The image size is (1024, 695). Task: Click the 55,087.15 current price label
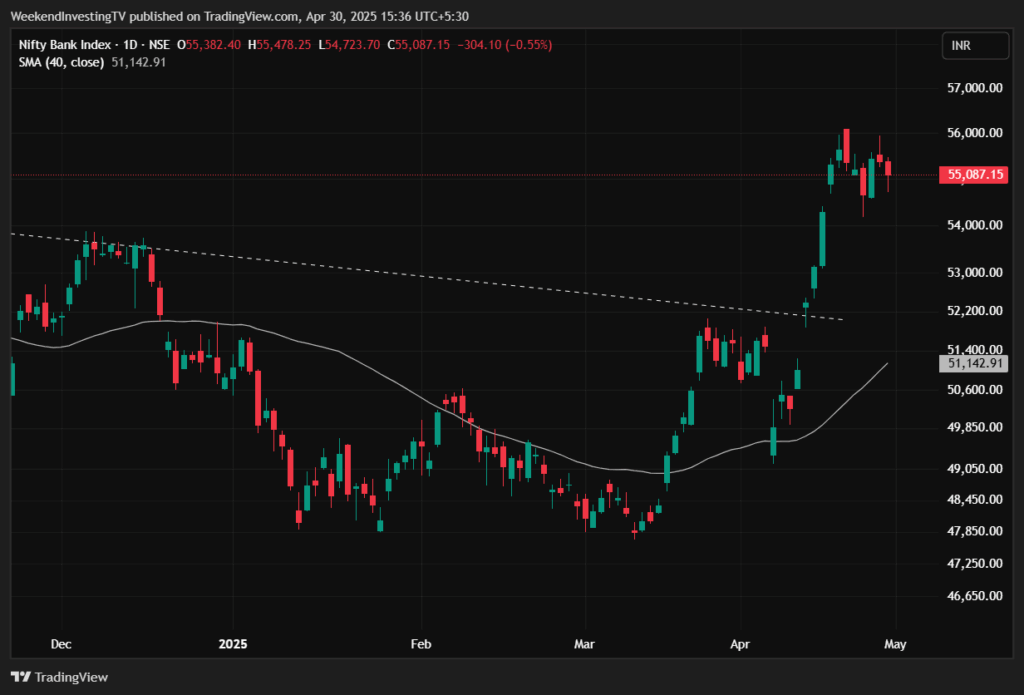point(974,174)
